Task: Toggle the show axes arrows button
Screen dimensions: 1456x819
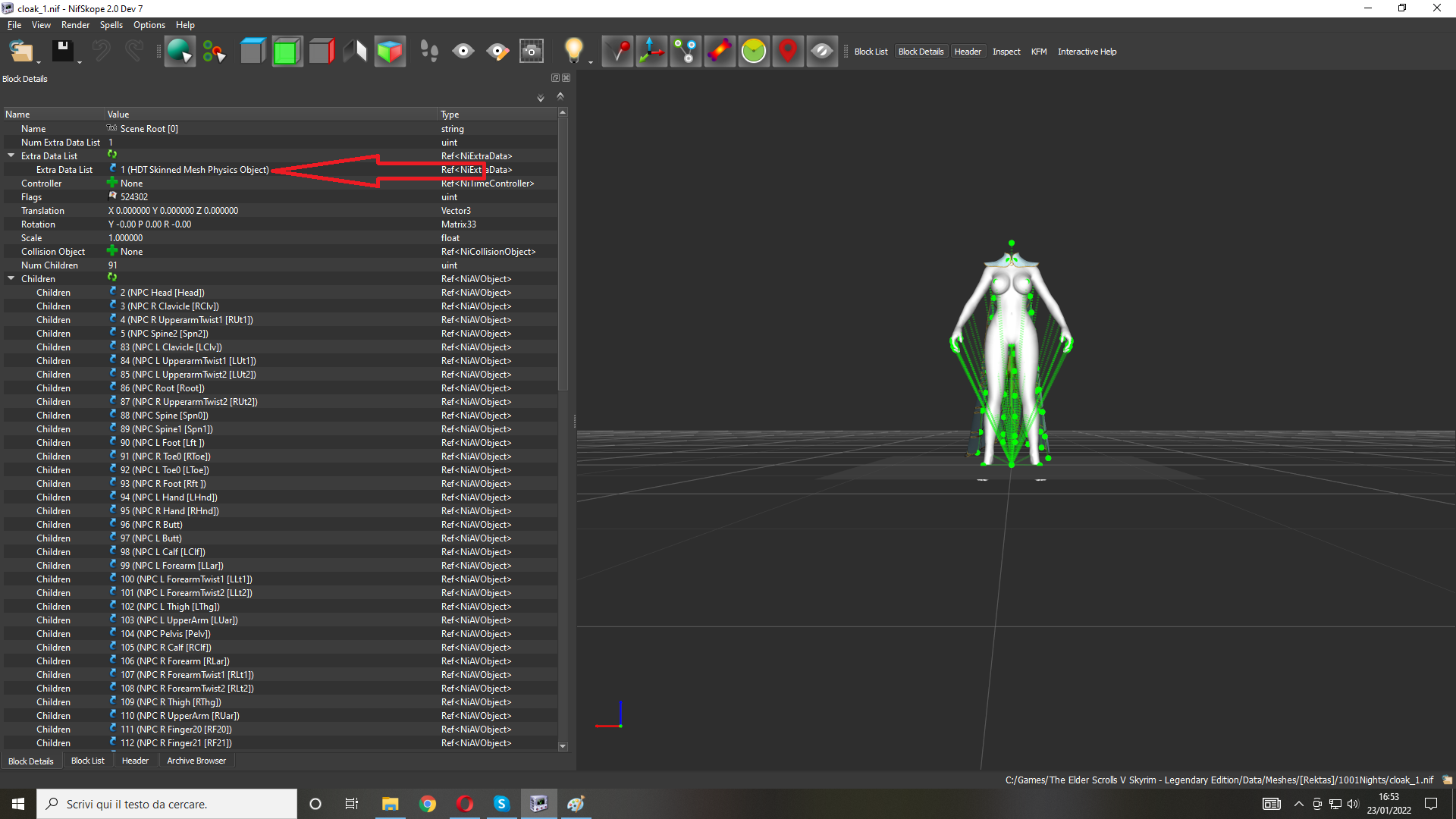Action: pyautogui.click(x=651, y=52)
